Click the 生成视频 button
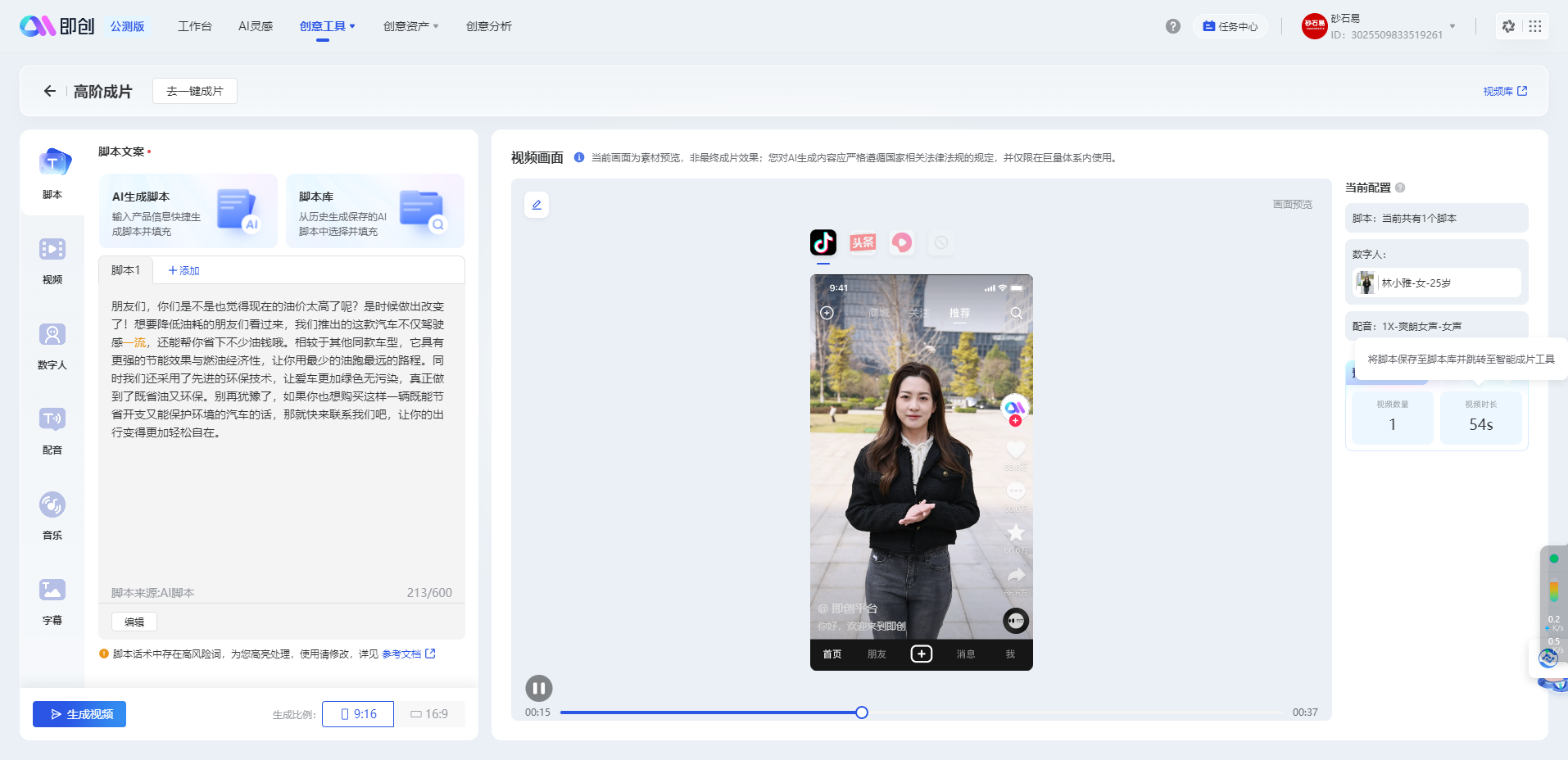Screen dimensions: 1568x760 pos(79,713)
